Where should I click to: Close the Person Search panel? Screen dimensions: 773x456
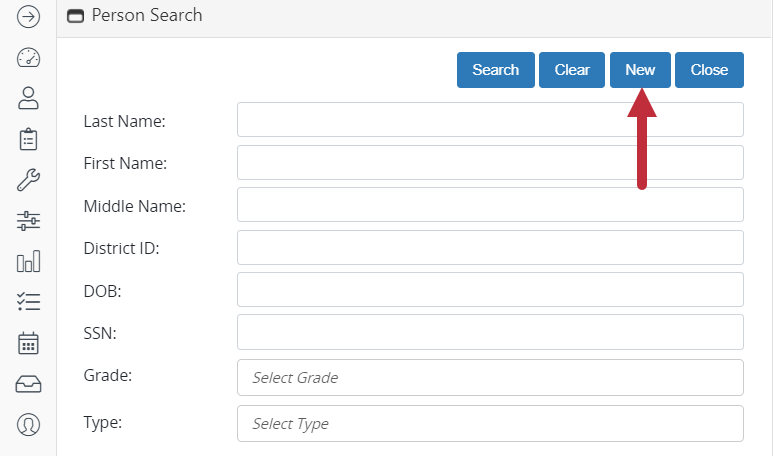click(709, 70)
